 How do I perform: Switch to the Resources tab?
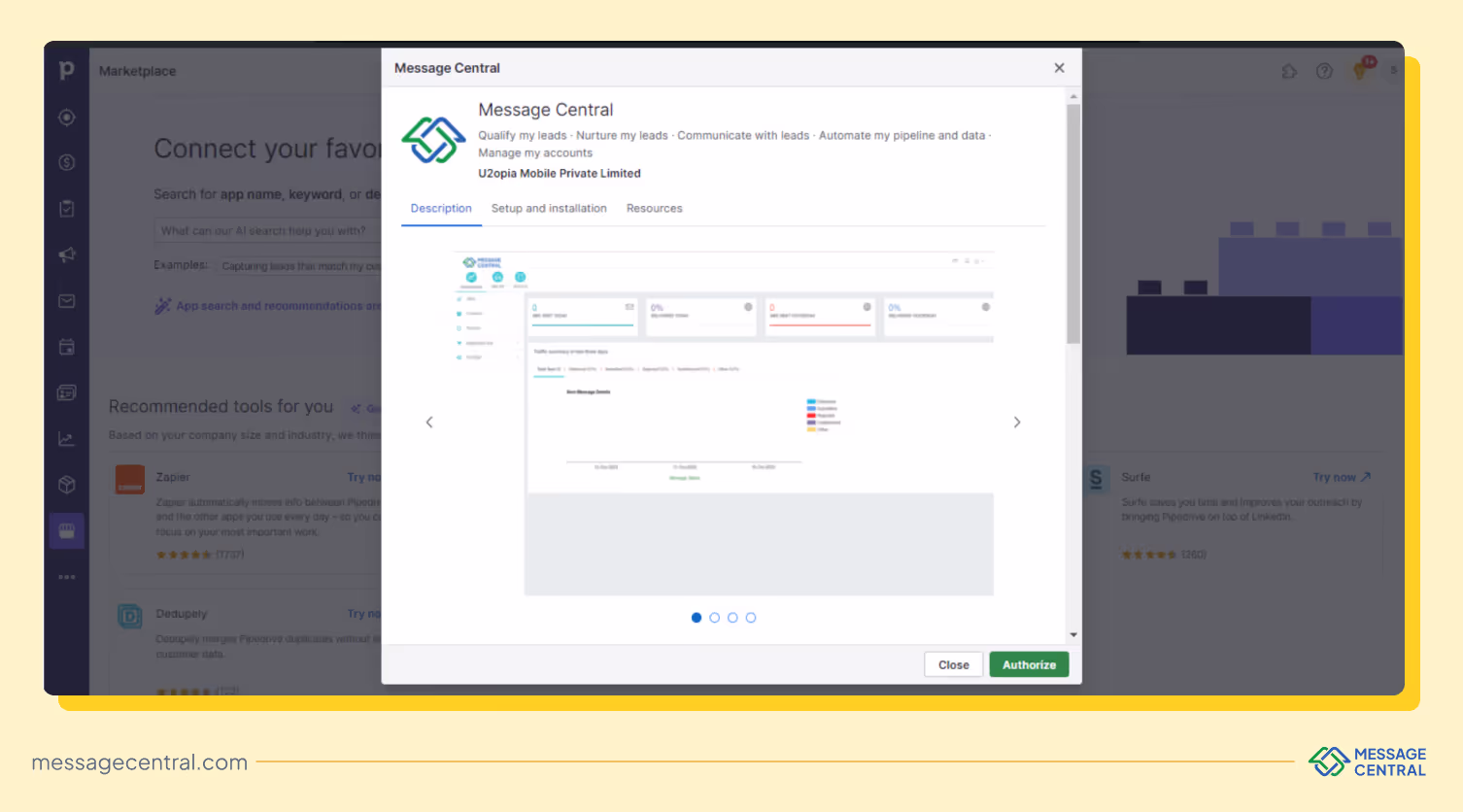point(655,209)
